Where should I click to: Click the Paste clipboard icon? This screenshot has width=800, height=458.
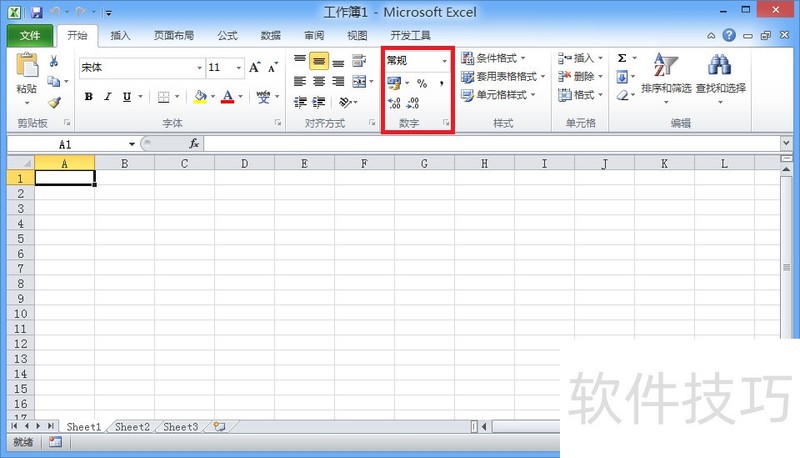click(x=27, y=66)
